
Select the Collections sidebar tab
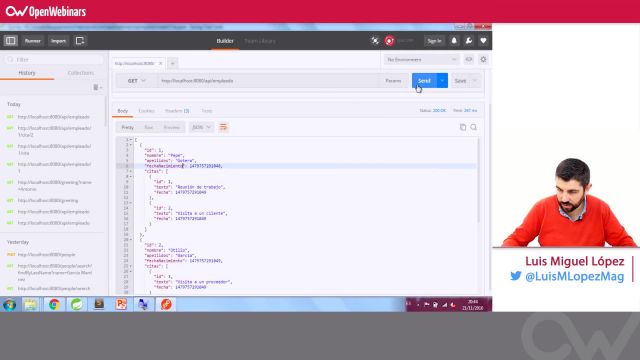point(80,73)
